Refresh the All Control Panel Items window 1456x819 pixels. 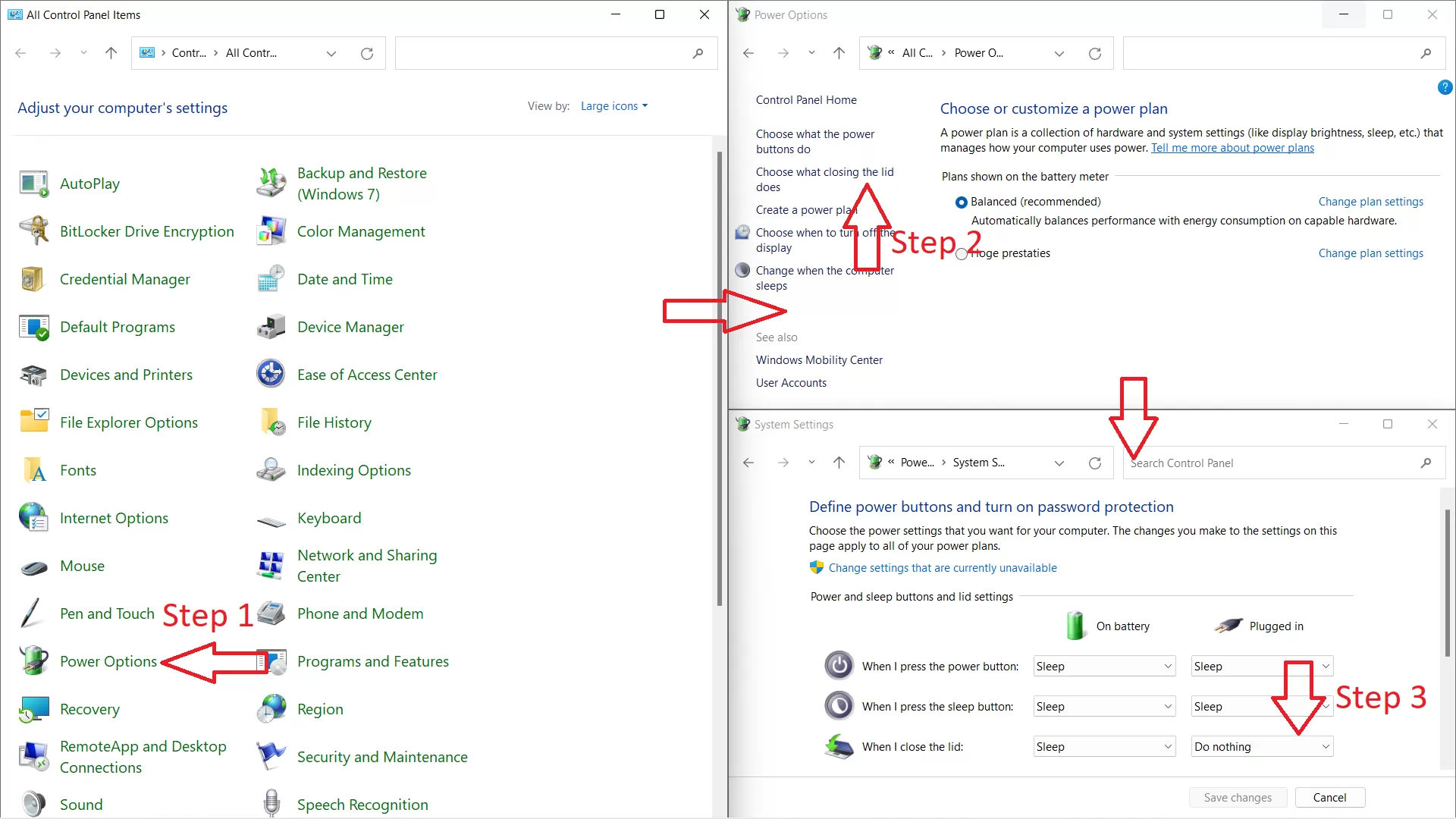click(x=367, y=53)
